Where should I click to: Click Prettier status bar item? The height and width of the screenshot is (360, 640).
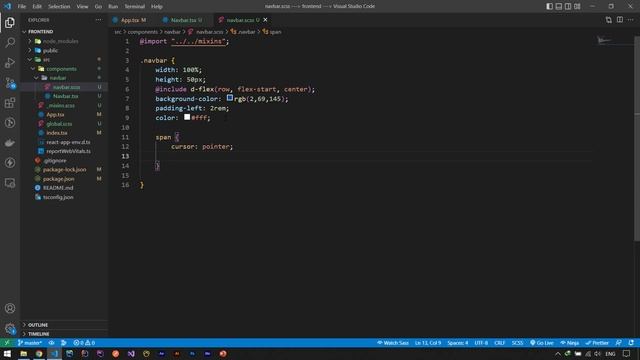click(x=597, y=343)
